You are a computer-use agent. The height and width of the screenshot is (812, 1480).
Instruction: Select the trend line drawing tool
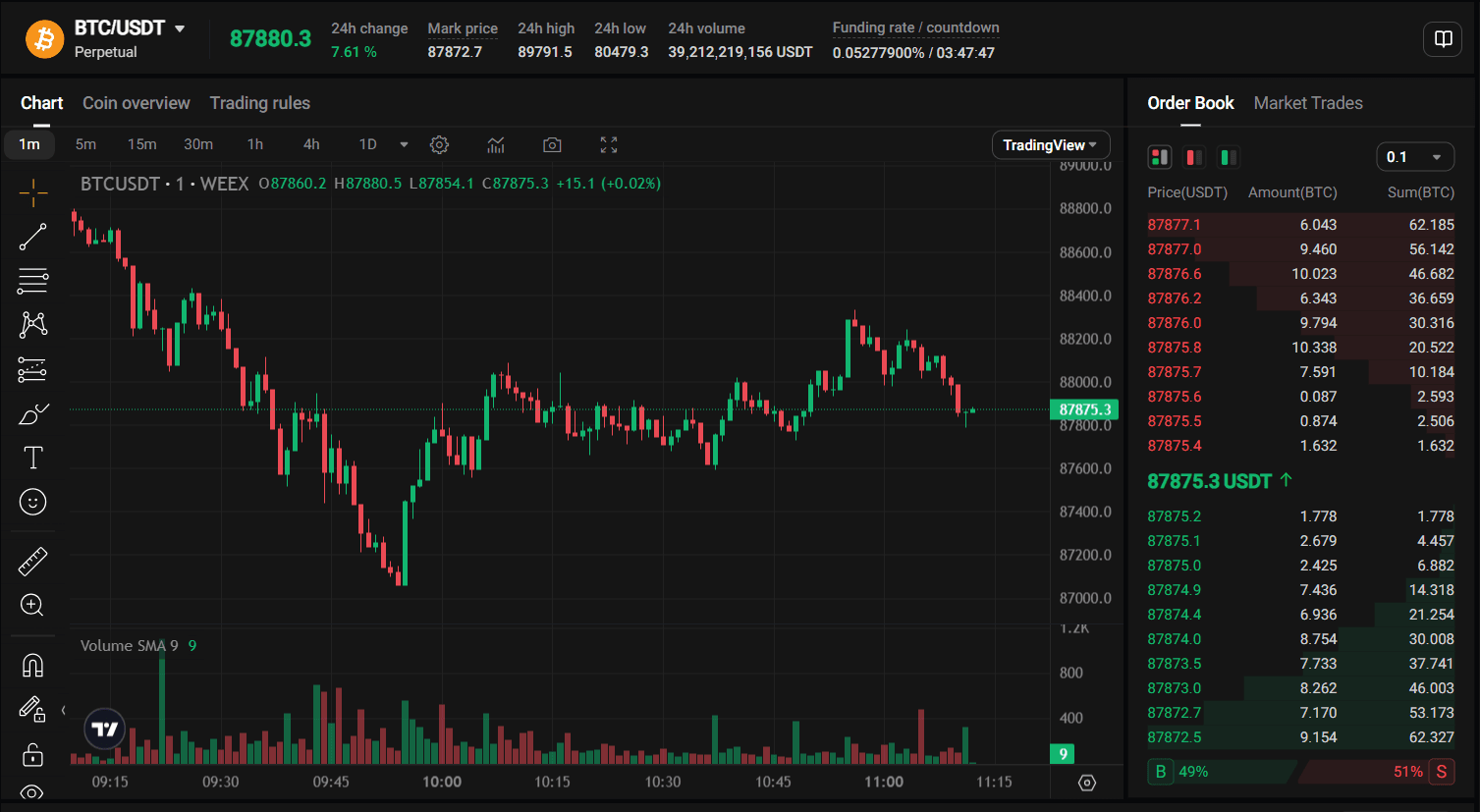click(x=32, y=237)
